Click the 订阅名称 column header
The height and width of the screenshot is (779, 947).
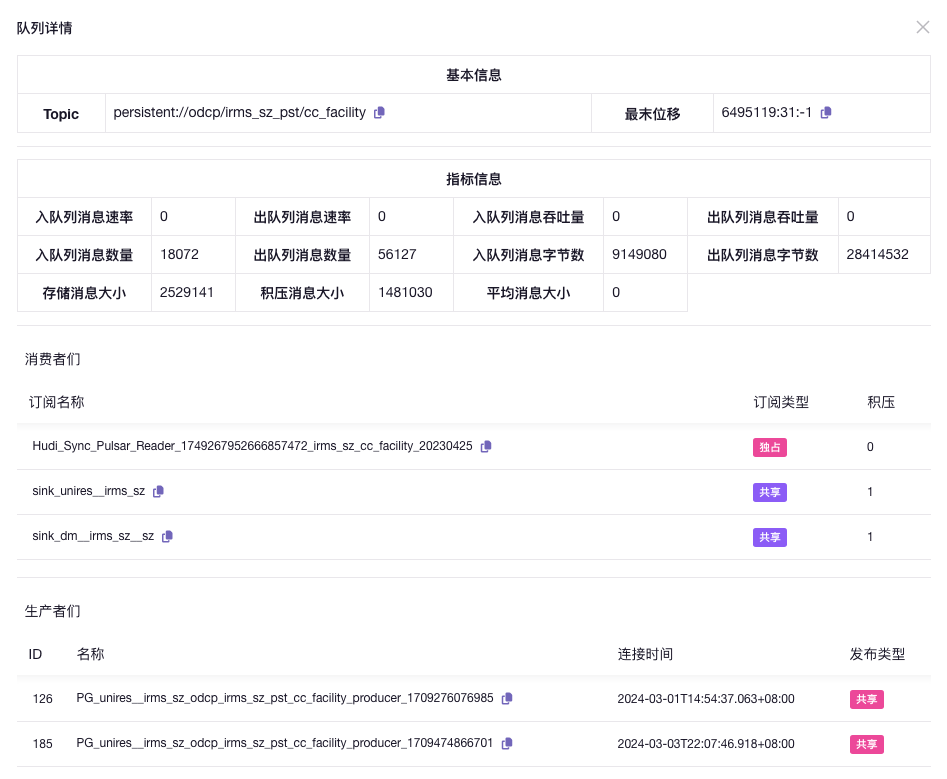point(57,402)
